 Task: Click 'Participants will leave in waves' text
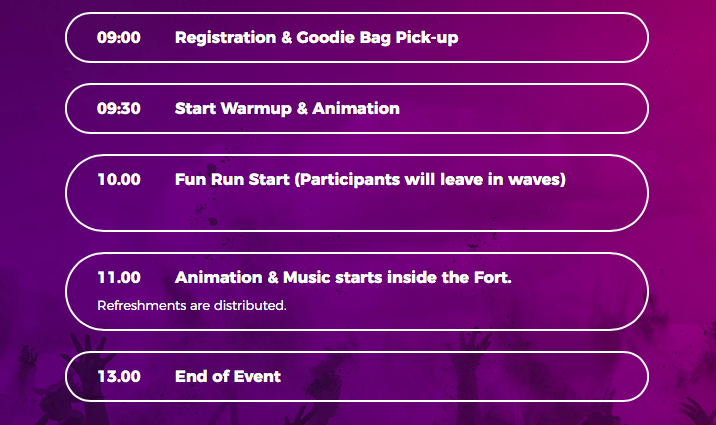point(430,179)
